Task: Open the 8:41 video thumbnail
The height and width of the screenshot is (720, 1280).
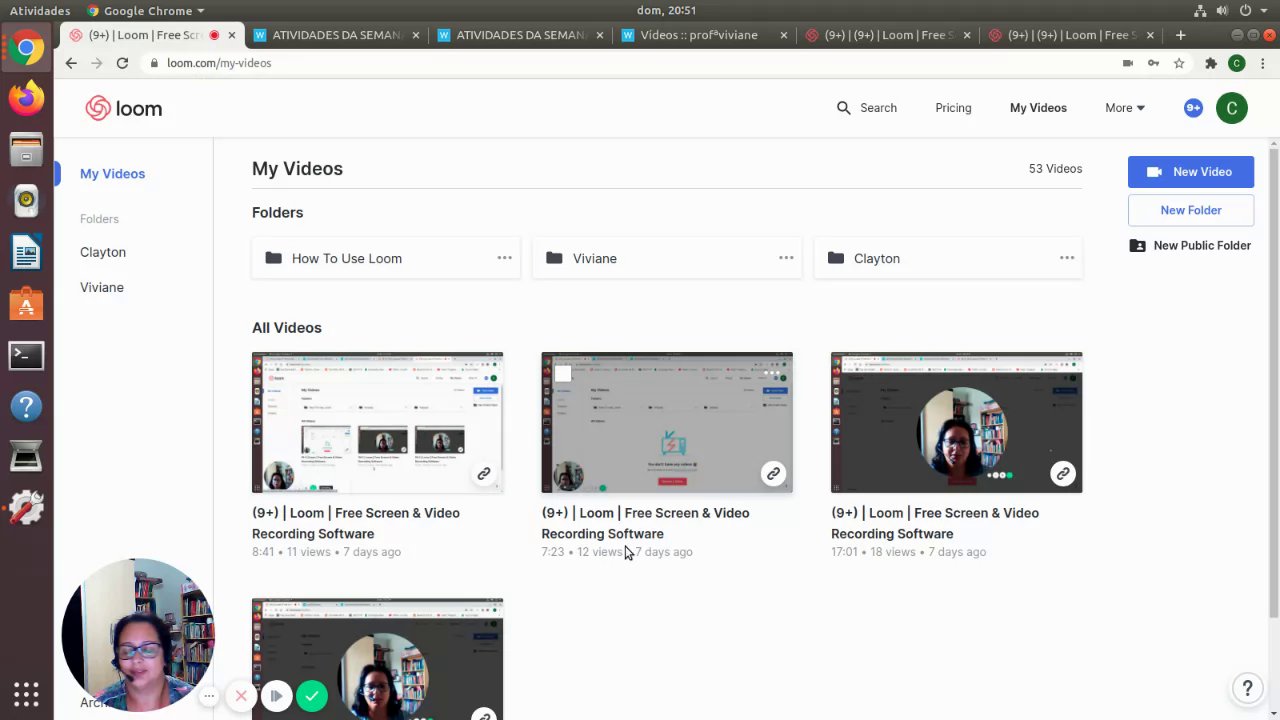Action: (377, 422)
